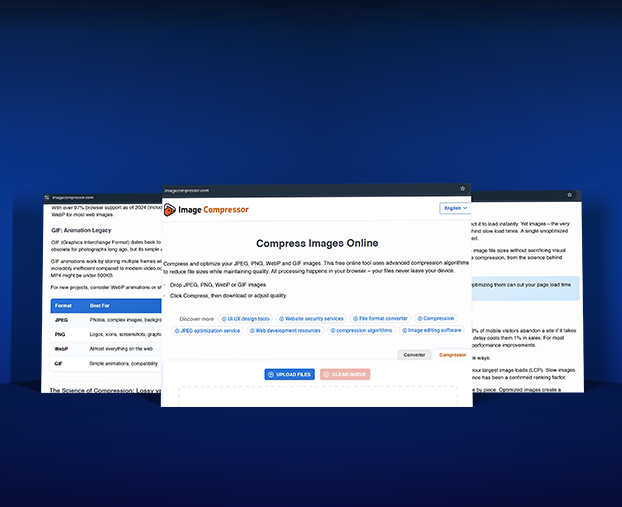Click the dashed file drop zone
This screenshot has width=622, height=507.
pos(318,396)
